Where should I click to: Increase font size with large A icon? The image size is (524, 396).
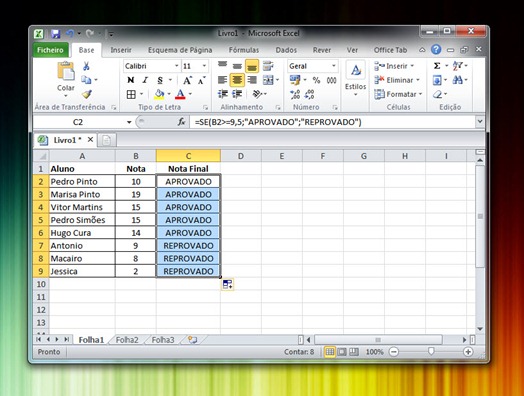click(187, 80)
